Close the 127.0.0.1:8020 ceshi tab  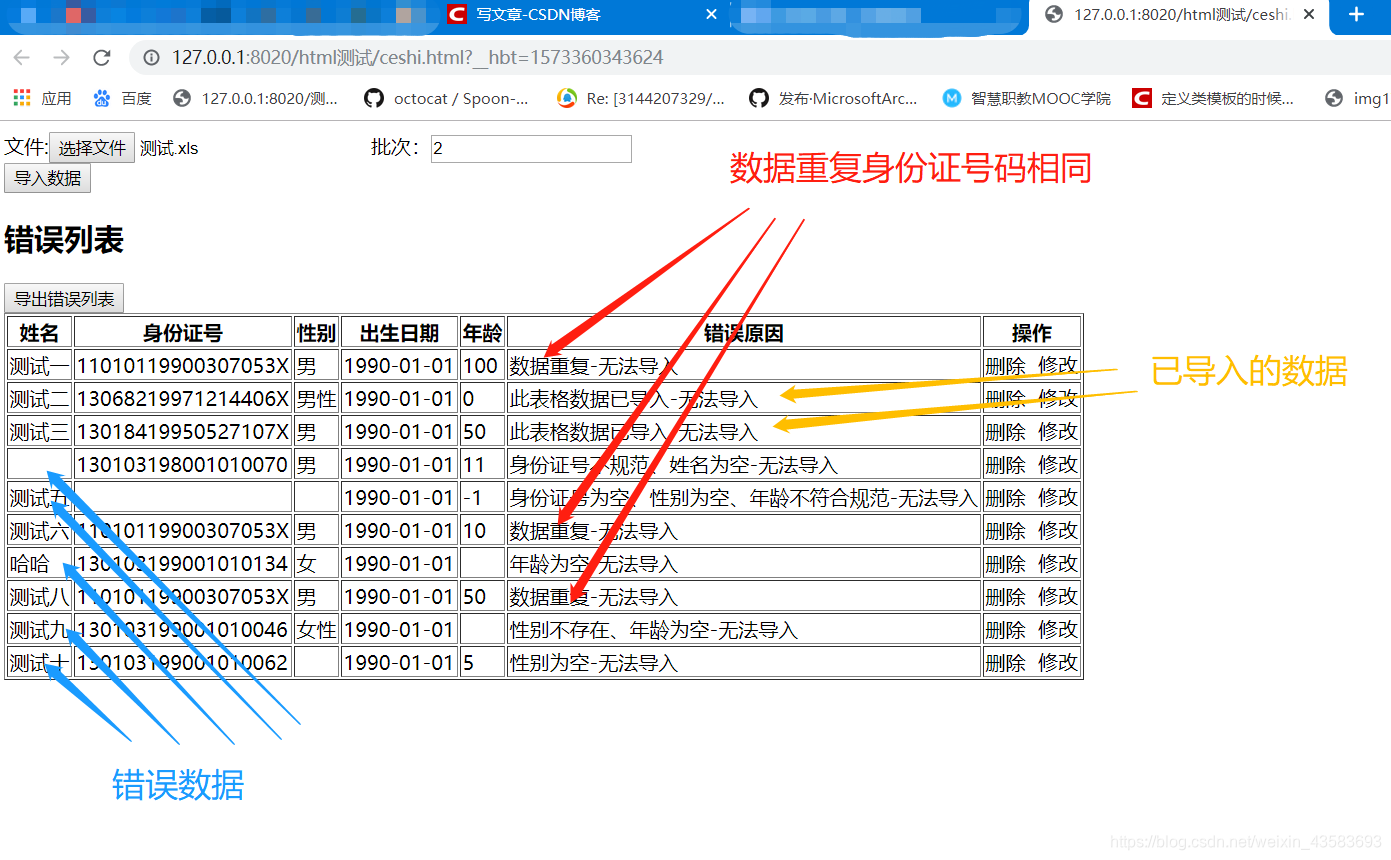coord(1310,15)
